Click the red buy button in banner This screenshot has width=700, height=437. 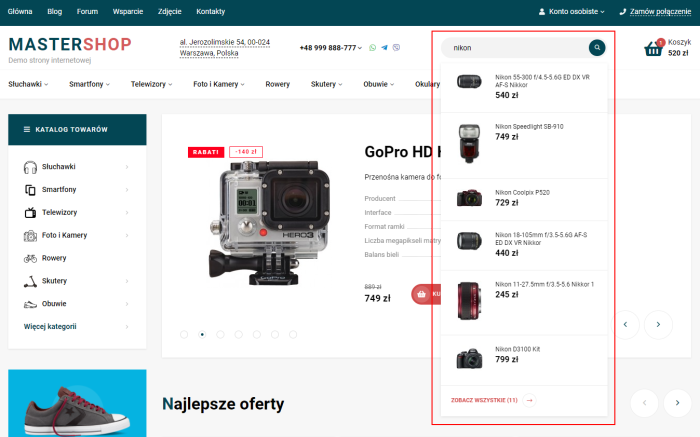(x=426, y=294)
